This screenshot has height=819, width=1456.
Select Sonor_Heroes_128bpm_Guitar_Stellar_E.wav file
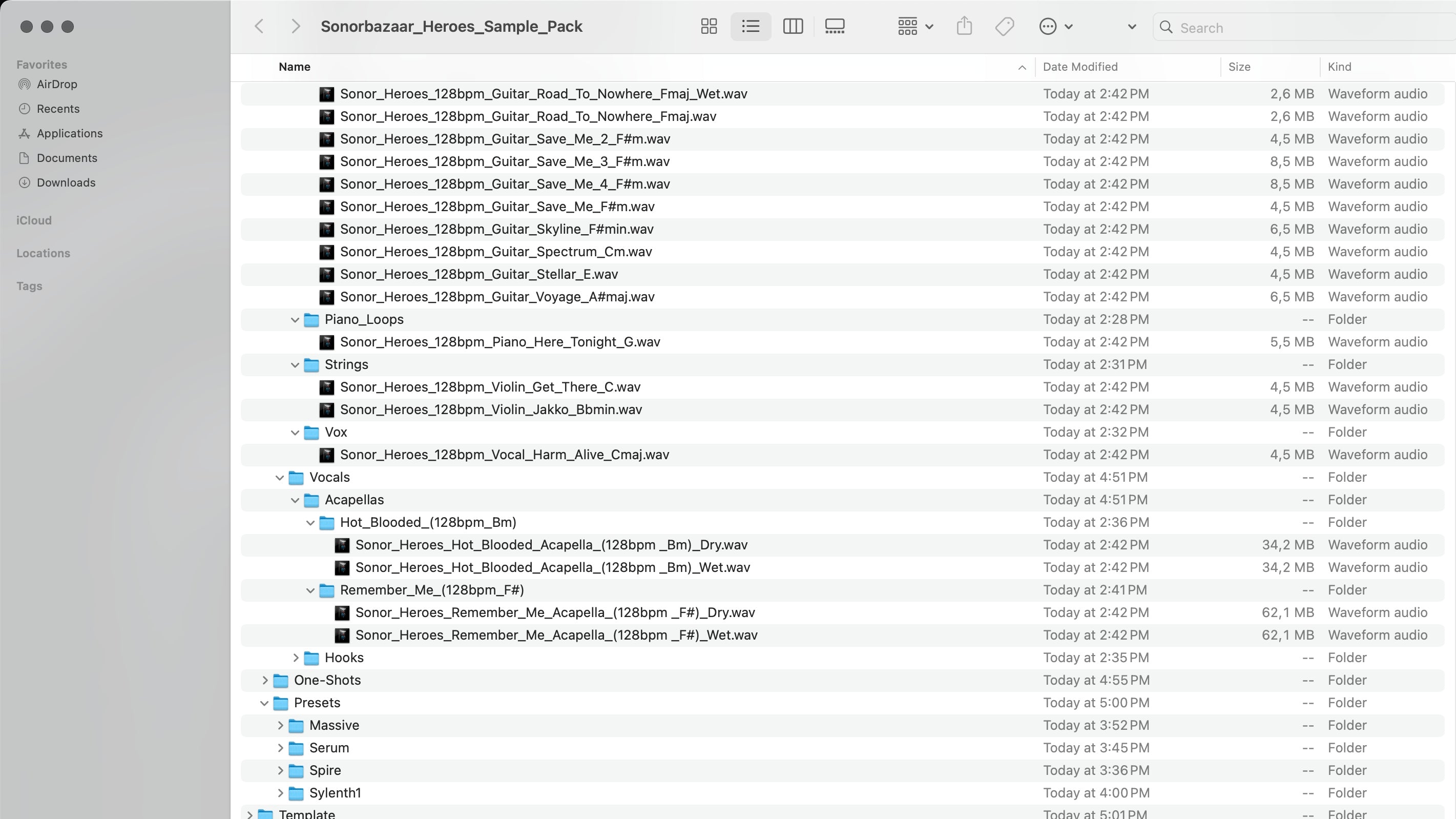[479, 274]
